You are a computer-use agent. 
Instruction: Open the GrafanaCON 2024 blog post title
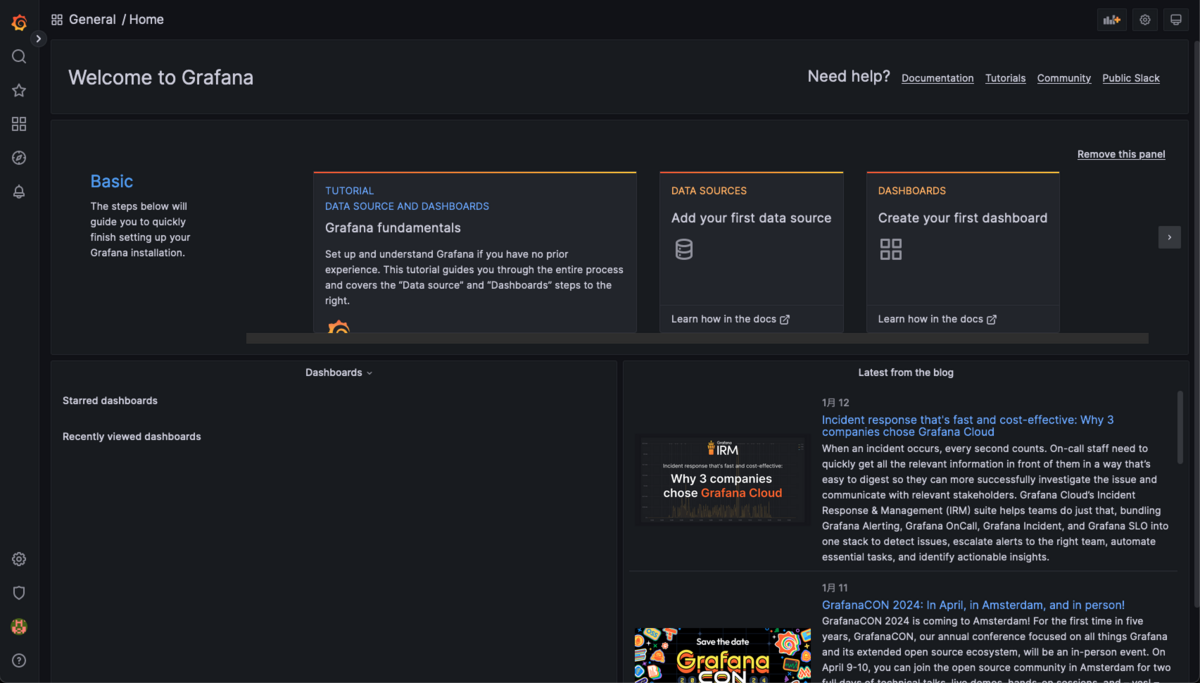pyautogui.click(x=973, y=605)
